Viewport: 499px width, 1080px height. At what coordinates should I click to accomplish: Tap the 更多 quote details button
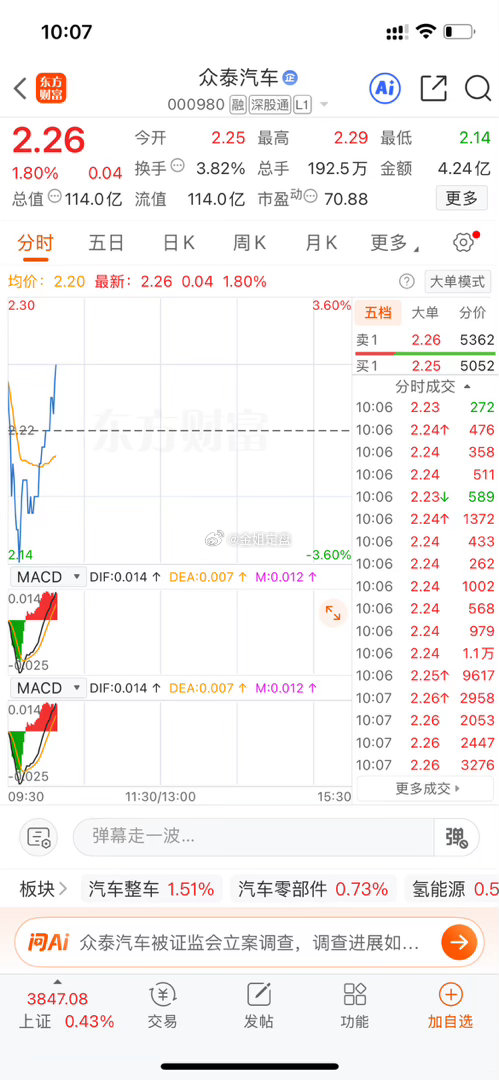click(461, 198)
